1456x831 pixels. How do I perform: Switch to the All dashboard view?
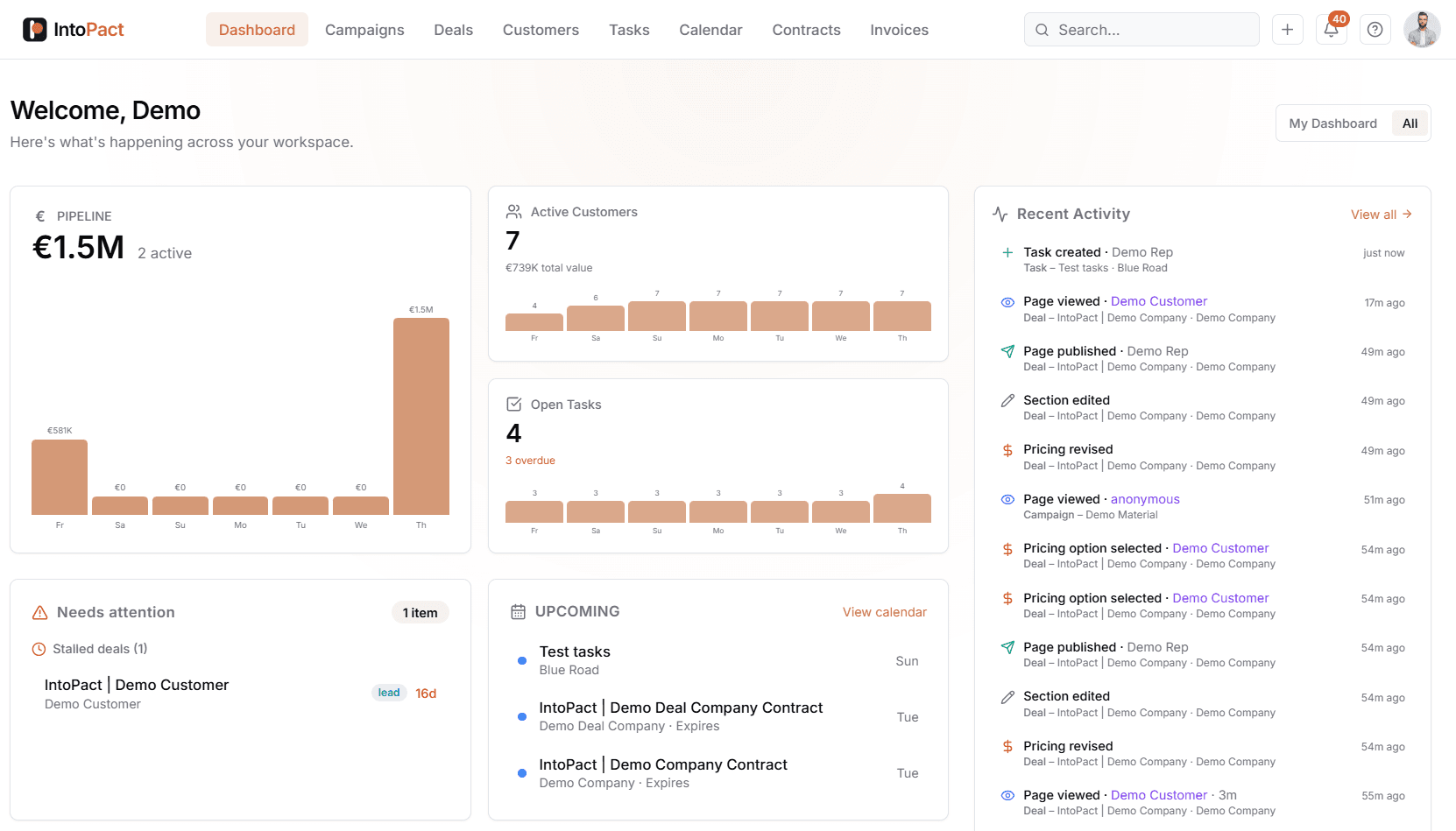(x=1410, y=123)
